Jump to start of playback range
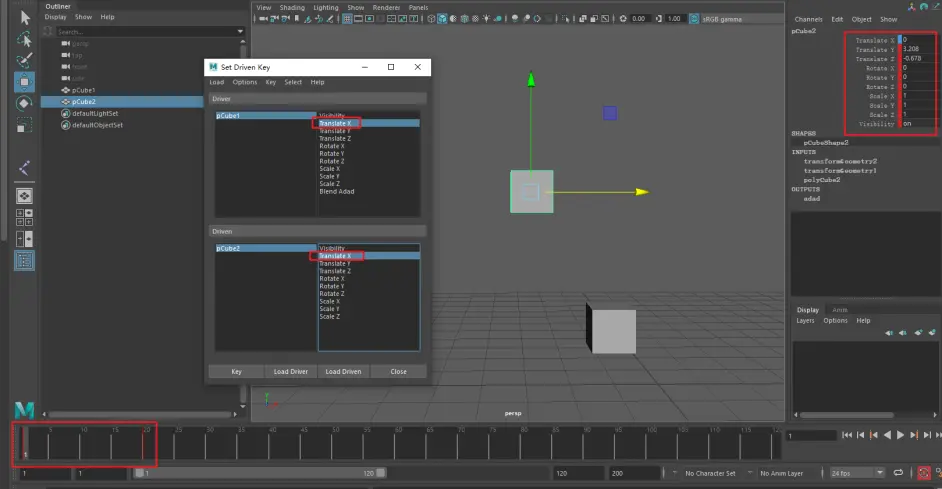The image size is (942, 489). (846, 435)
